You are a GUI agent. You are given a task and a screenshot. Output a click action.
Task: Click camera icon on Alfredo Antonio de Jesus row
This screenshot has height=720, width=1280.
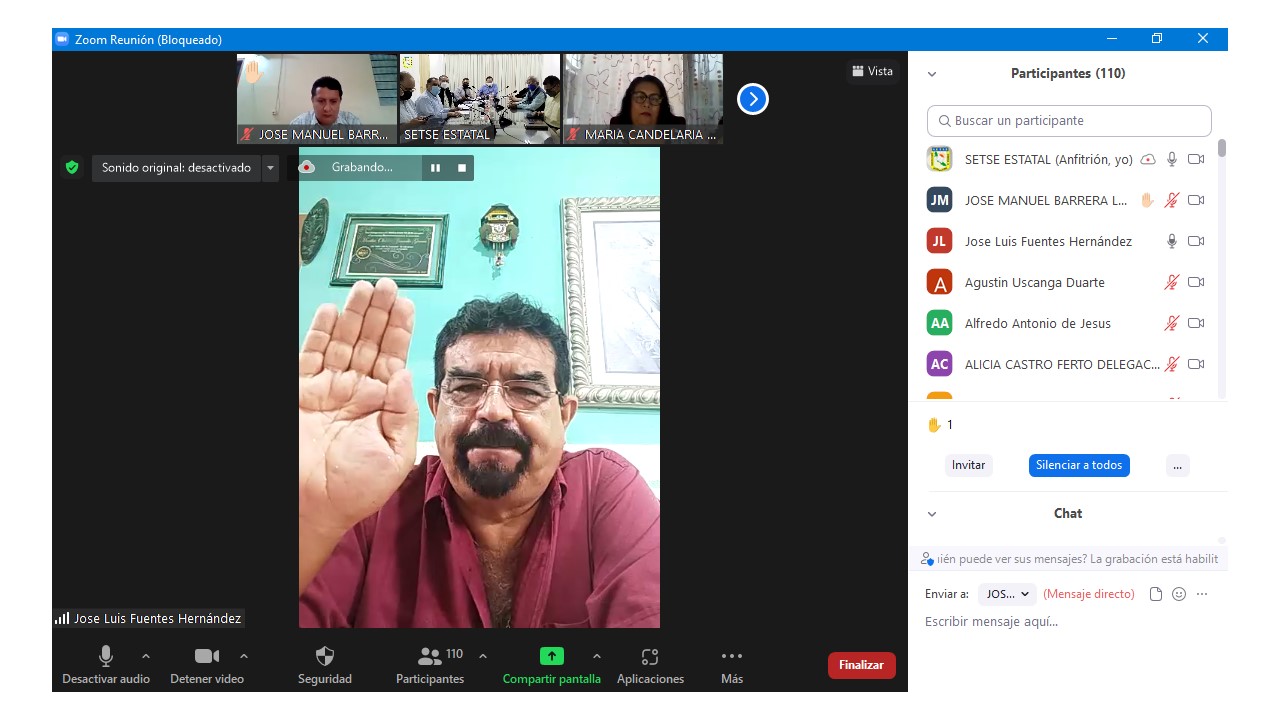point(1196,323)
